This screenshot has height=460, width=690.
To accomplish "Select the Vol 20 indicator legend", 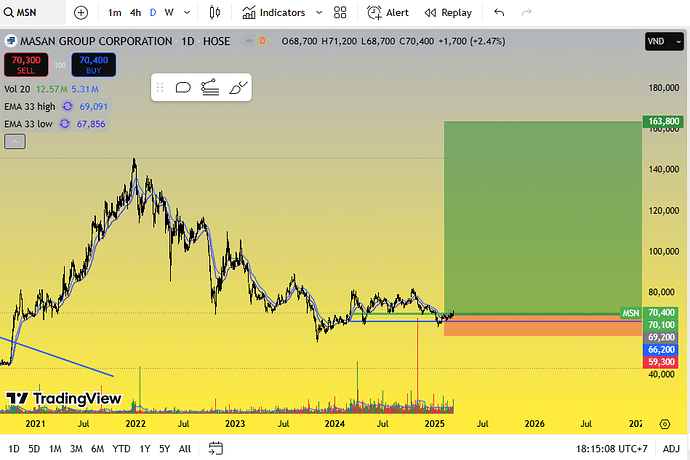I will (x=17, y=89).
